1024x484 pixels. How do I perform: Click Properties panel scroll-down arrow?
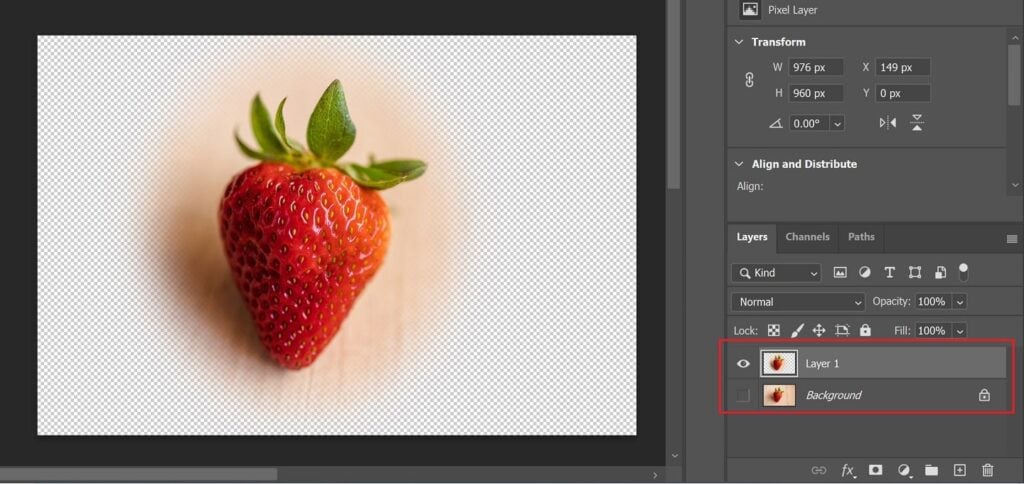(1013, 187)
